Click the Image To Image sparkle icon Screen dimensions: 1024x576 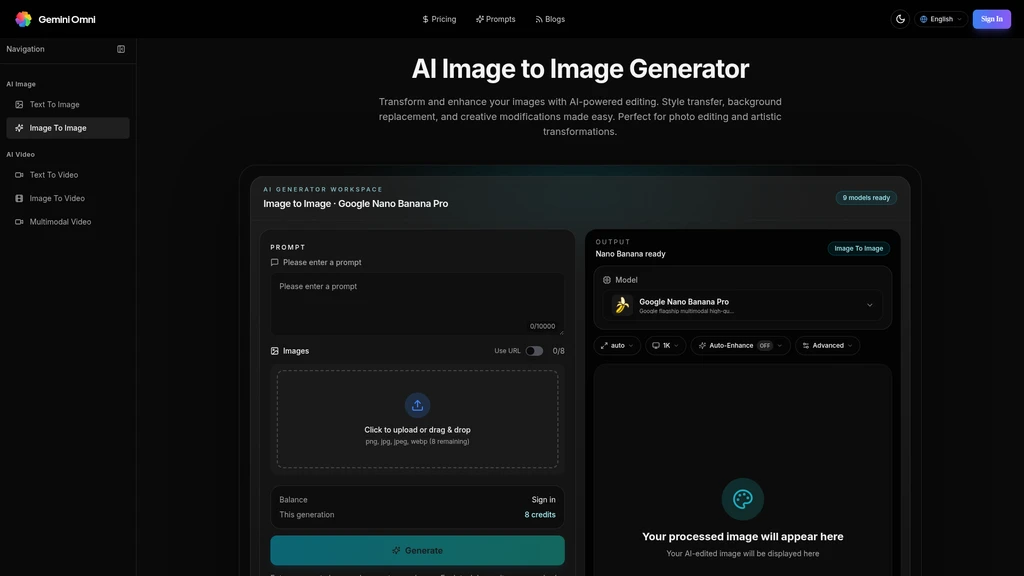(x=19, y=128)
